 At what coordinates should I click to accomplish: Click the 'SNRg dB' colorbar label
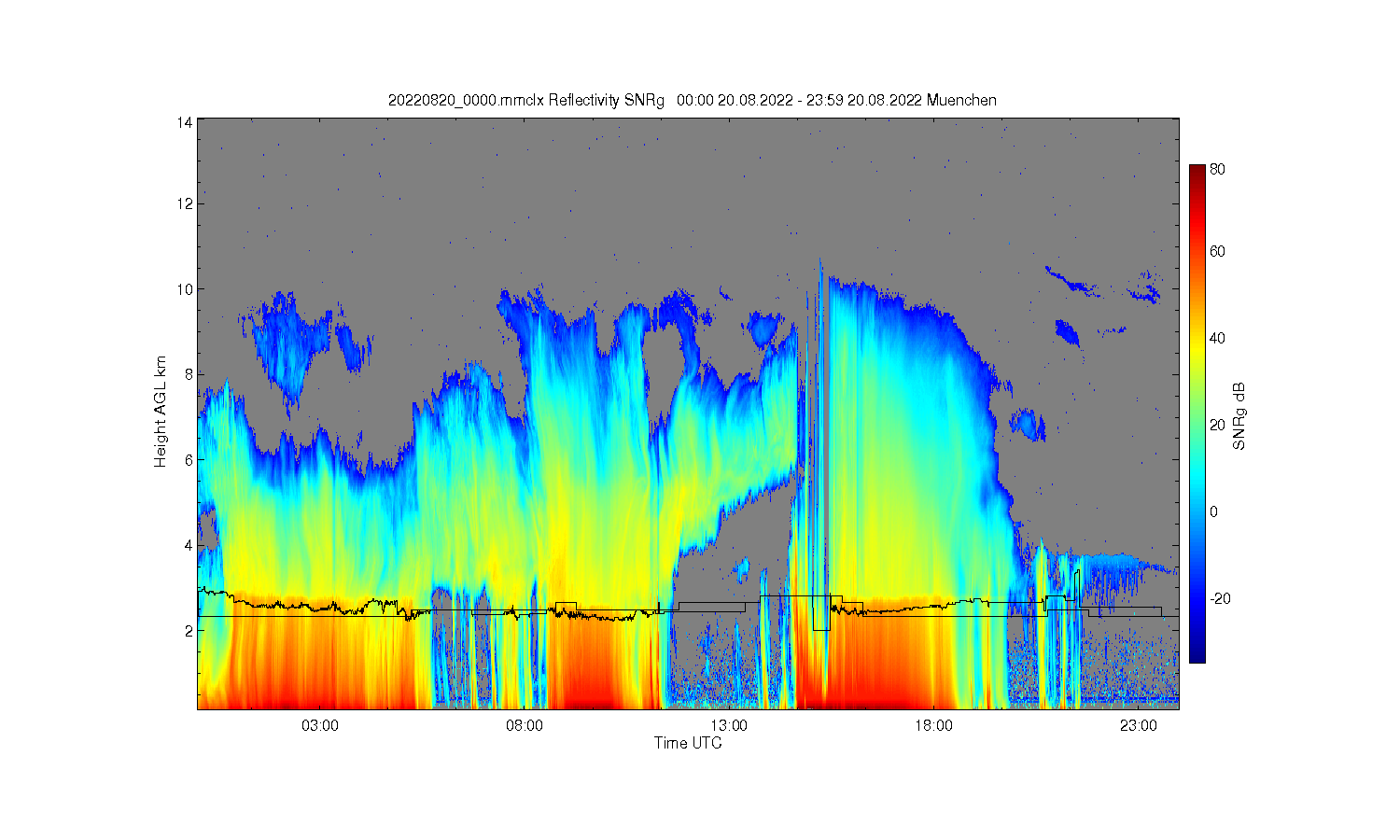pos(1239,416)
